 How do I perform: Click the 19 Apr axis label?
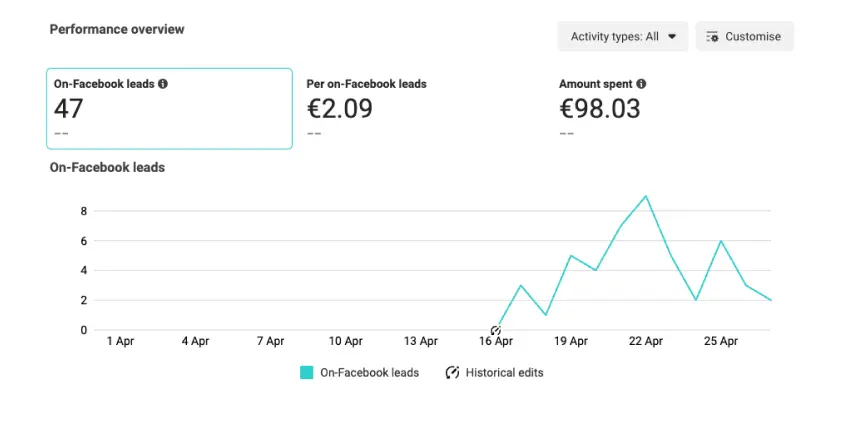click(x=571, y=341)
